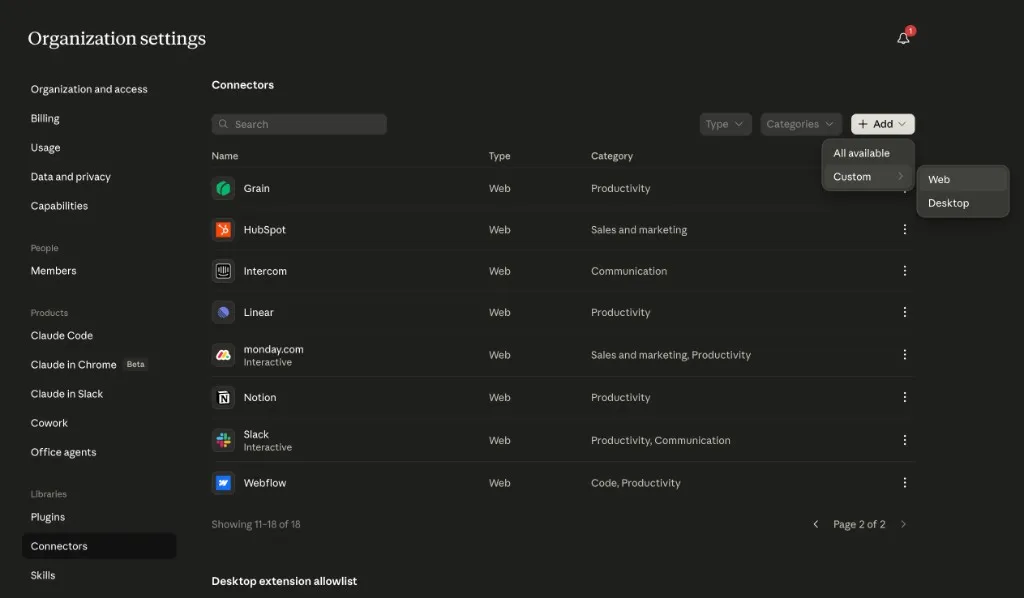Open the Skills library page
1024x598 pixels.
point(43,576)
